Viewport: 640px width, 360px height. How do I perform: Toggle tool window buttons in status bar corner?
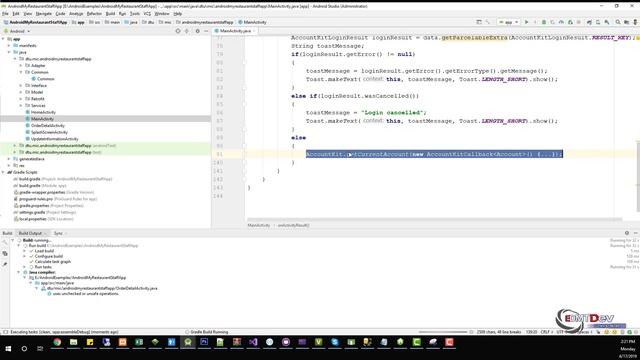[5, 332]
